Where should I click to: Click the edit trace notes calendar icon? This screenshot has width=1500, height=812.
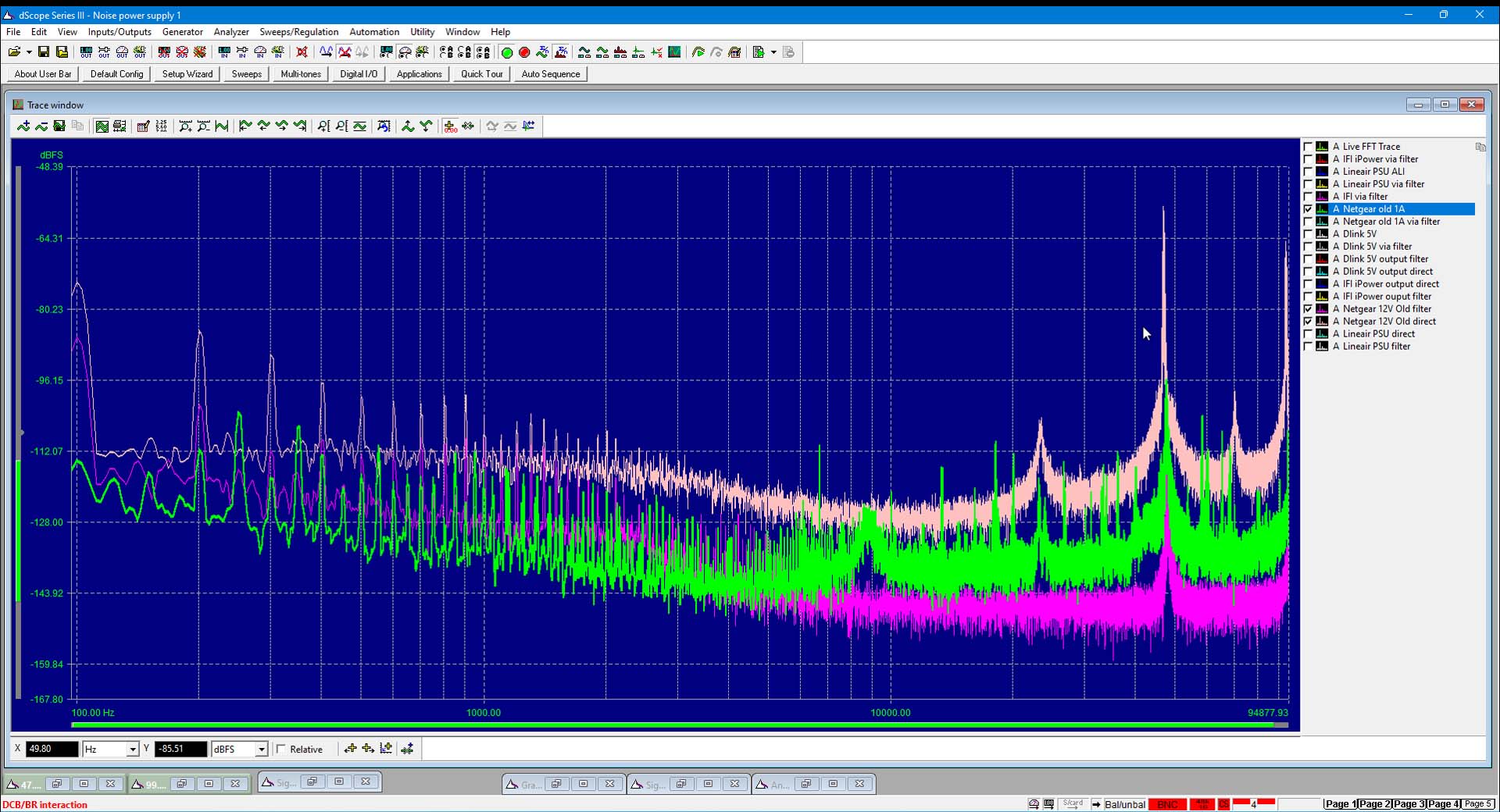(143, 126)
